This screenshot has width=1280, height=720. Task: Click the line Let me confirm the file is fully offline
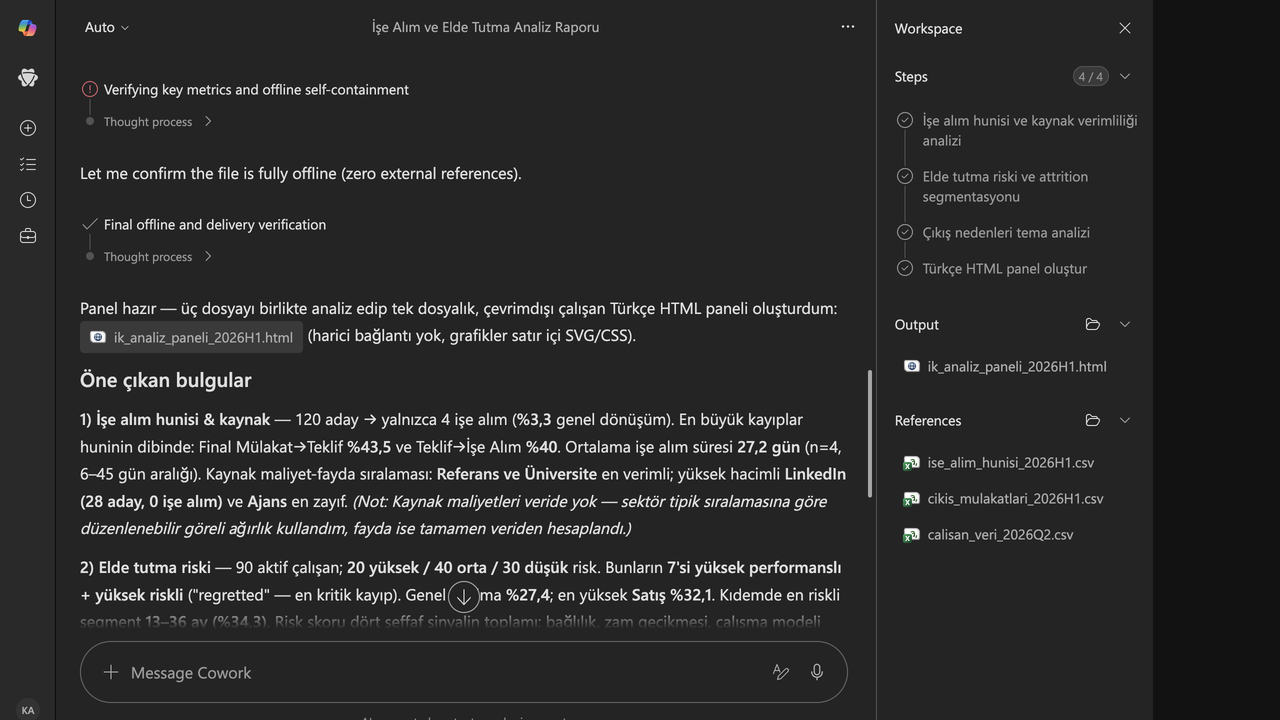click(x=300, y=173)
